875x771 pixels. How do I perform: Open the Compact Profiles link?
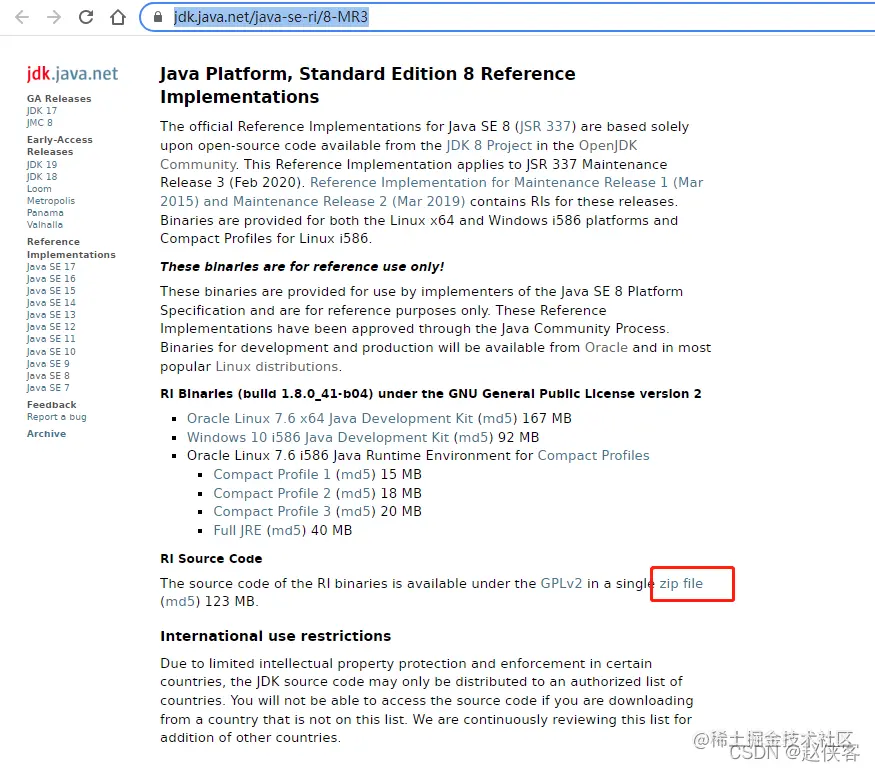pyautogui.click(x=593, y=456)
